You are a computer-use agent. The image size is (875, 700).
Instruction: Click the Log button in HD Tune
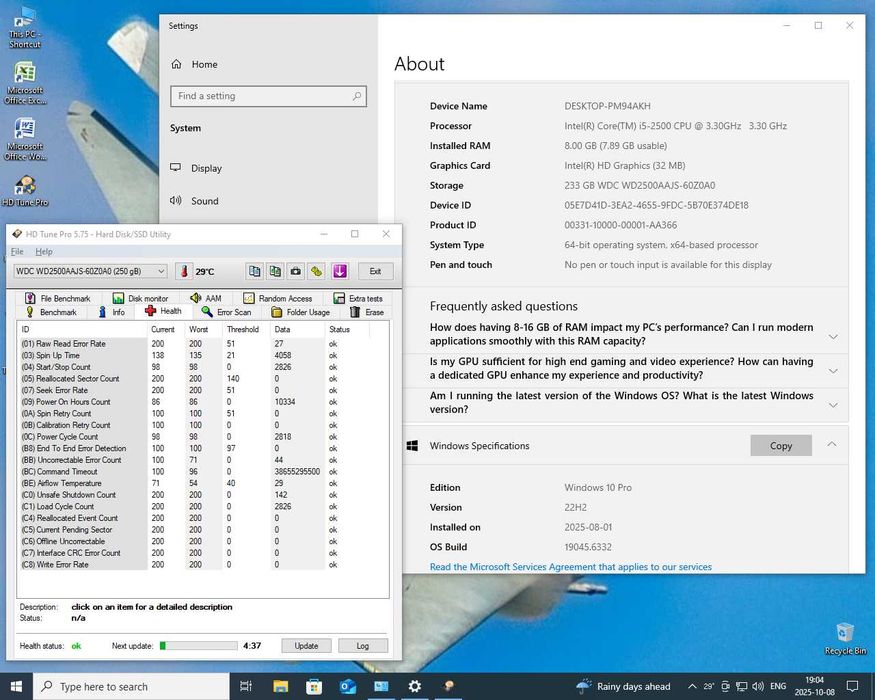pyautogui.click(x=363, y=646)
